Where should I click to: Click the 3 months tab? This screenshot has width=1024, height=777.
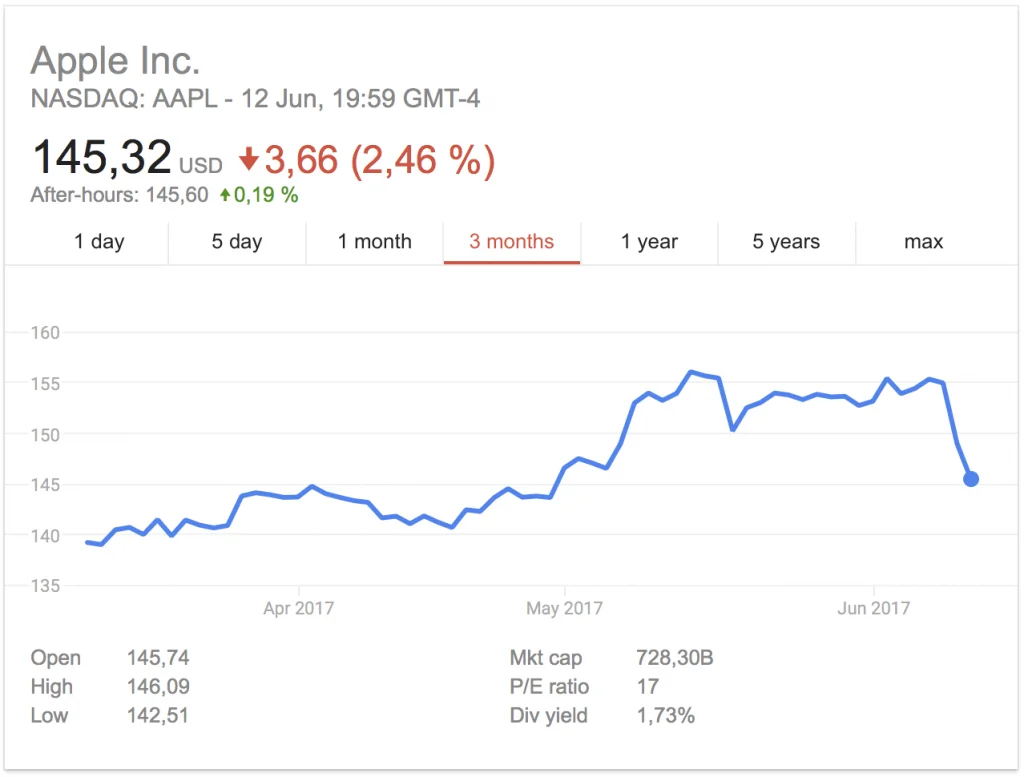(511, 242)
